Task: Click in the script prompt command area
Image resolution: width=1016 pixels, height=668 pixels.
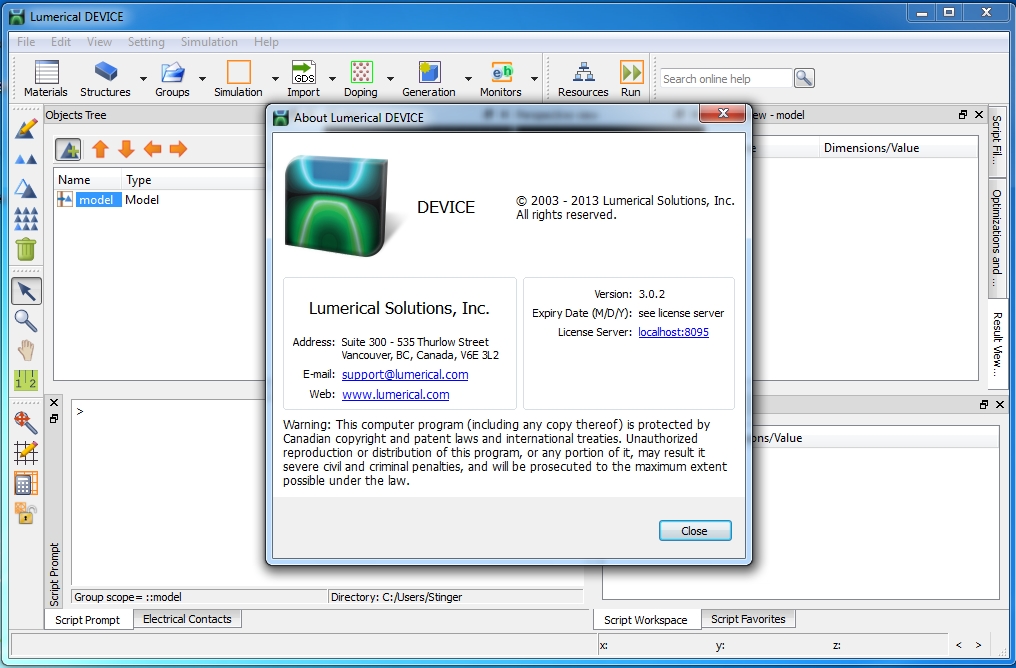Action: point(327,492)
